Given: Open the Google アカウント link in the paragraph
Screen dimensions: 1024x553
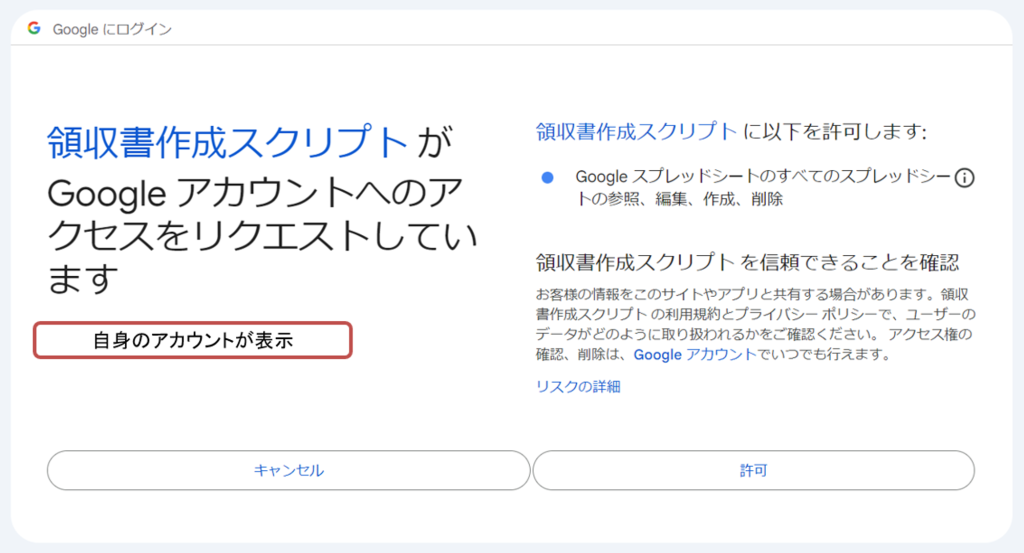Looking at the screenshot, I should pyautogui.click(x=694, y=355).
